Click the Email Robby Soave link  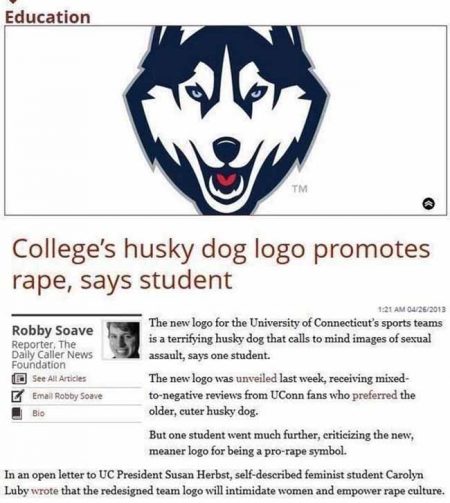coord(67,396)
